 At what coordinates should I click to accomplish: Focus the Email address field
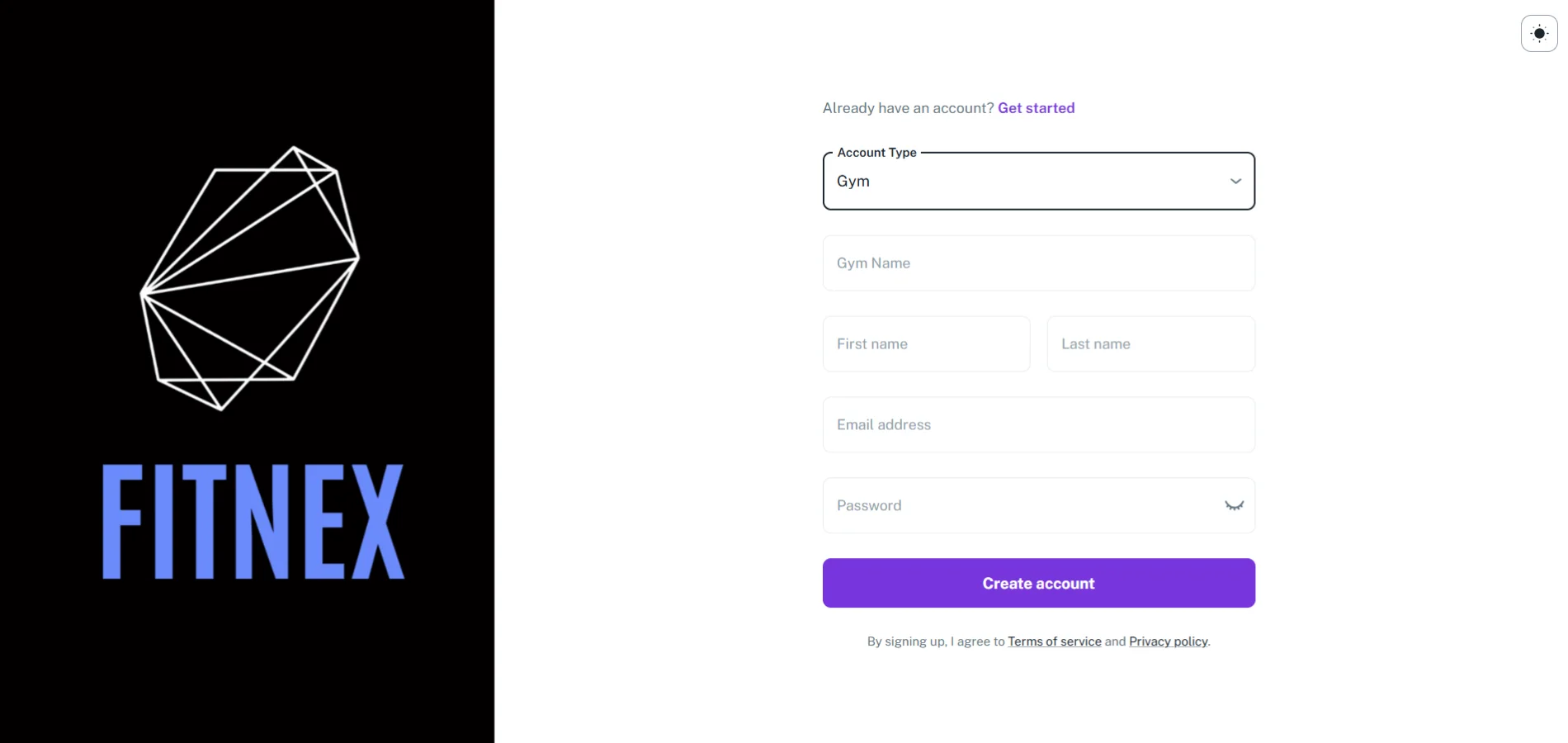[x=1038, y=425]
